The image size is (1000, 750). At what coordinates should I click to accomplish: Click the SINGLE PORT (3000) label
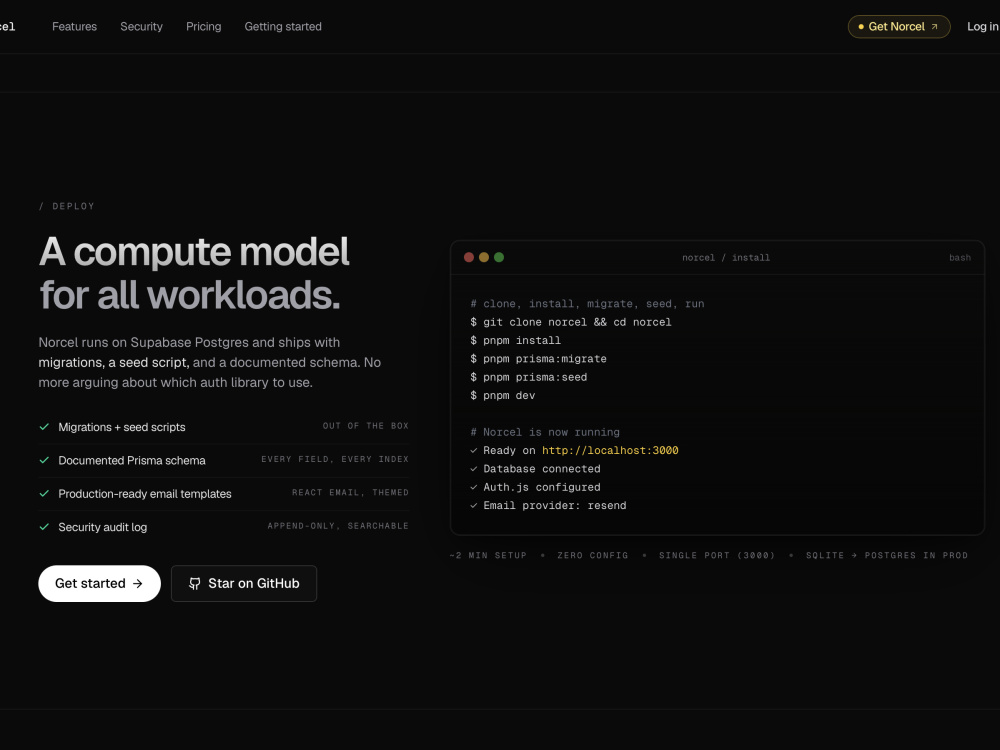(x=717, y=555)
